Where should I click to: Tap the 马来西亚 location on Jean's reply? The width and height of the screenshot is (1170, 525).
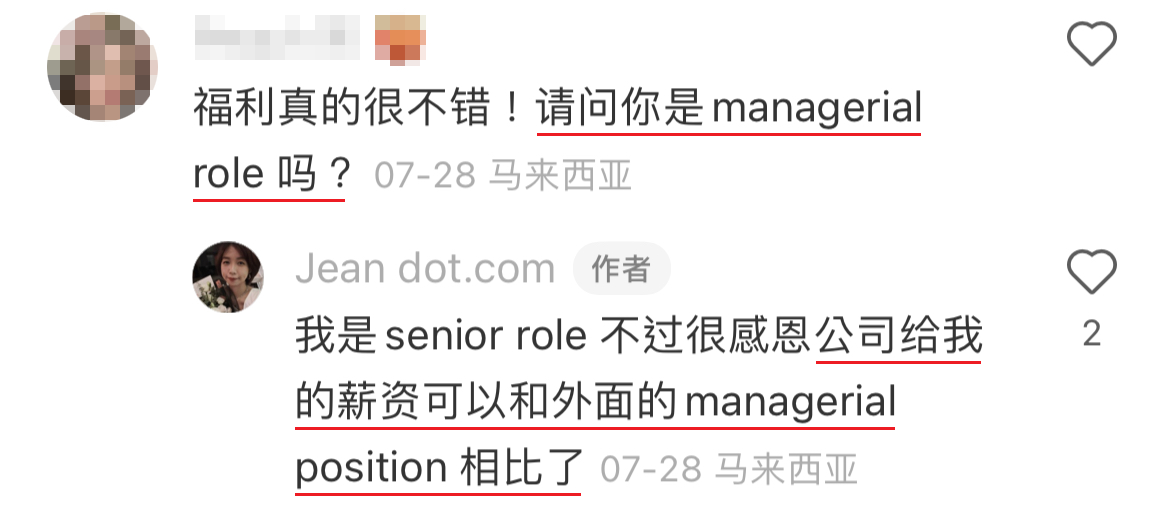coord(785,470)
